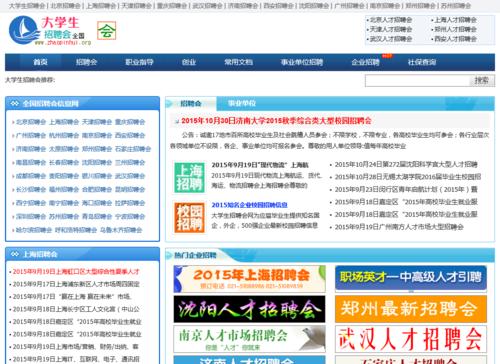Open the 社保查询 navigation item

click(x=422, y=62)
